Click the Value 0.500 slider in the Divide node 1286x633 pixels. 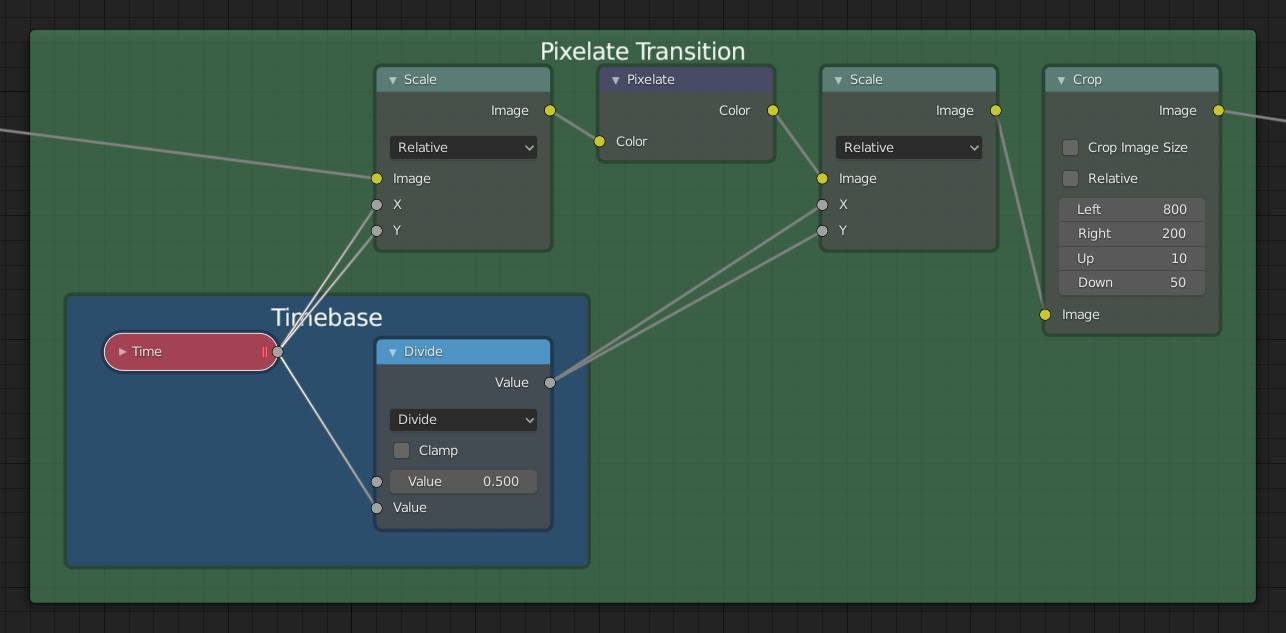tap(463, 481)
